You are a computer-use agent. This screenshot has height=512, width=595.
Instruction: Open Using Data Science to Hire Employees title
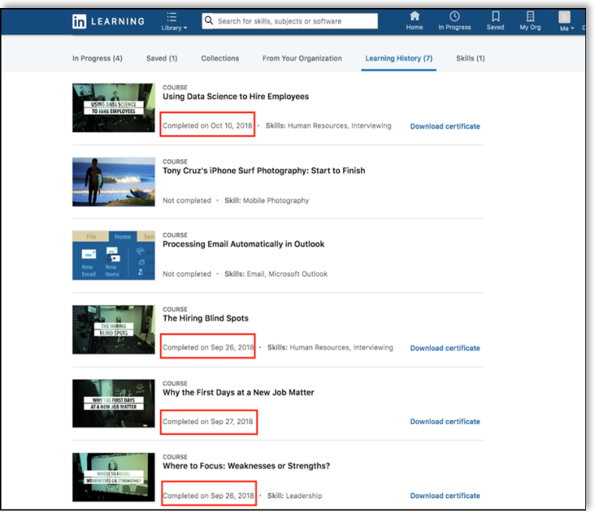[x=236, y=96]
